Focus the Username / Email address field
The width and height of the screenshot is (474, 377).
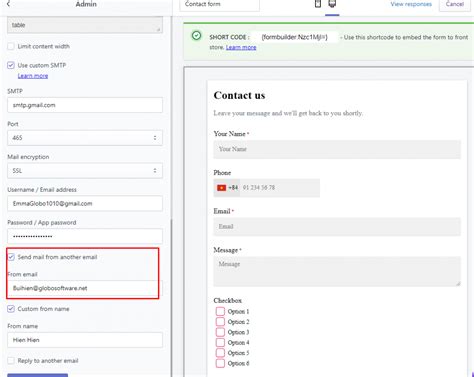[x=85, y=203]
